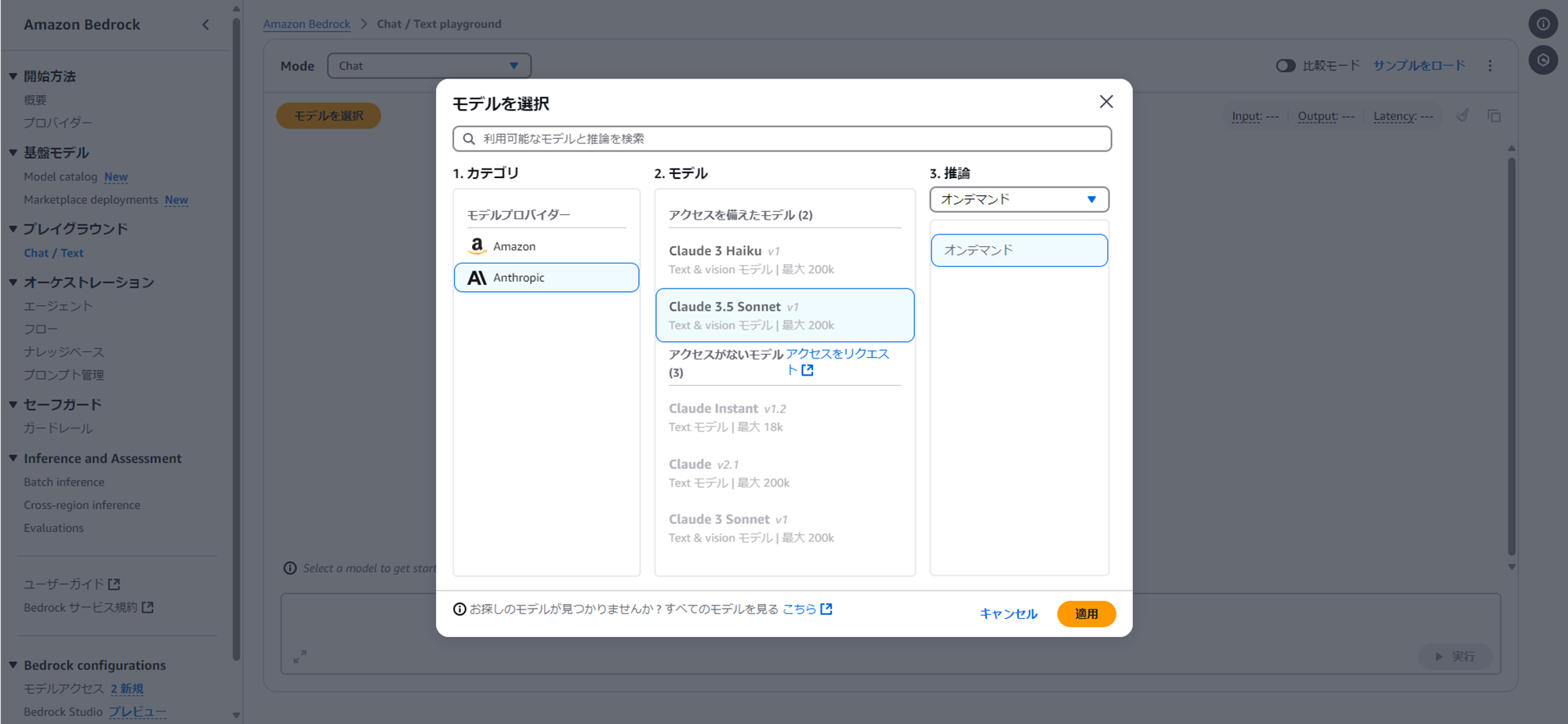Select Claude 3.5 Sonnet model
Viewport: 1568px width, 724px height.
tap(785, 315)
